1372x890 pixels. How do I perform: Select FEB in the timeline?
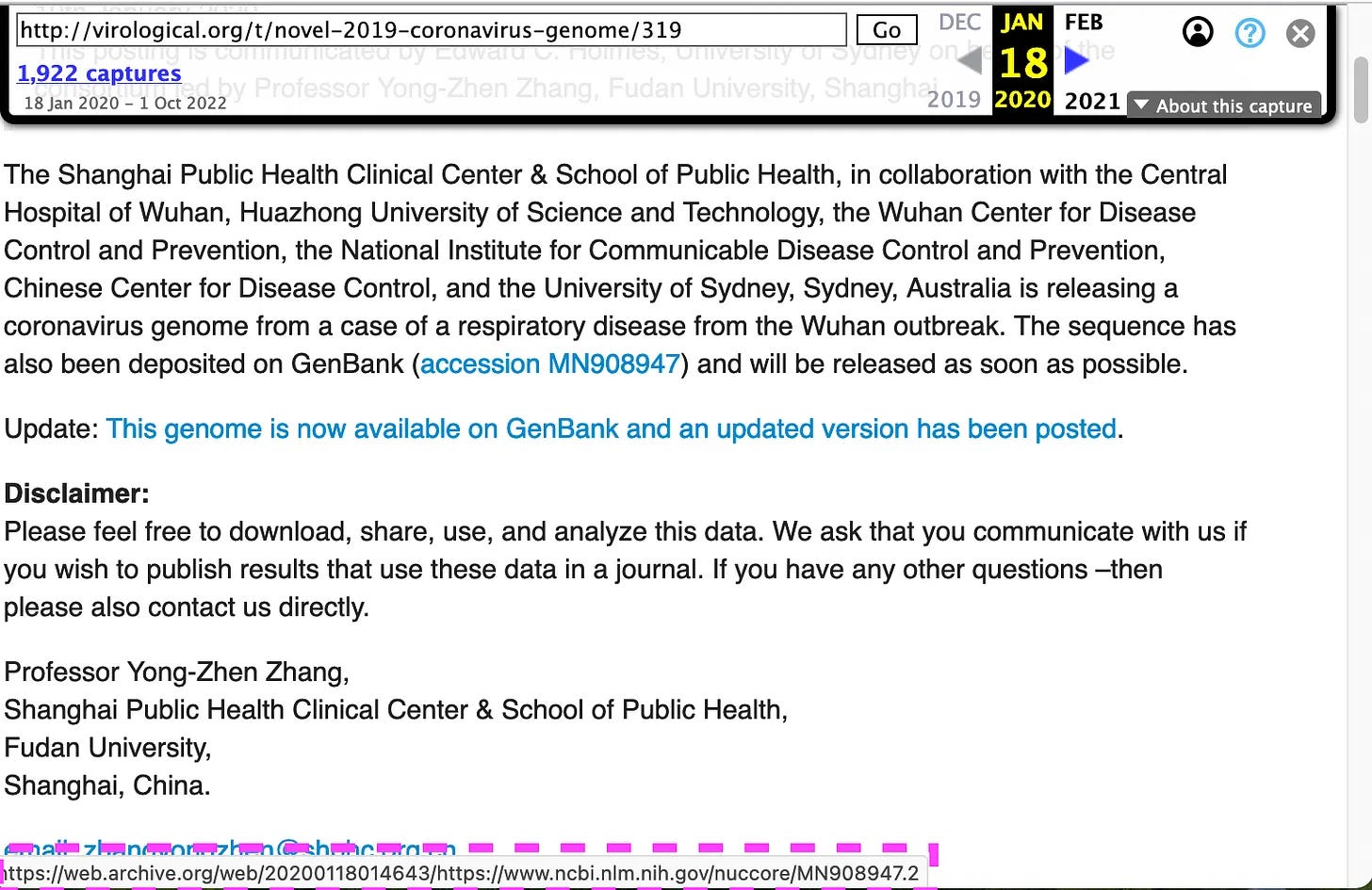coord(1083,23)
